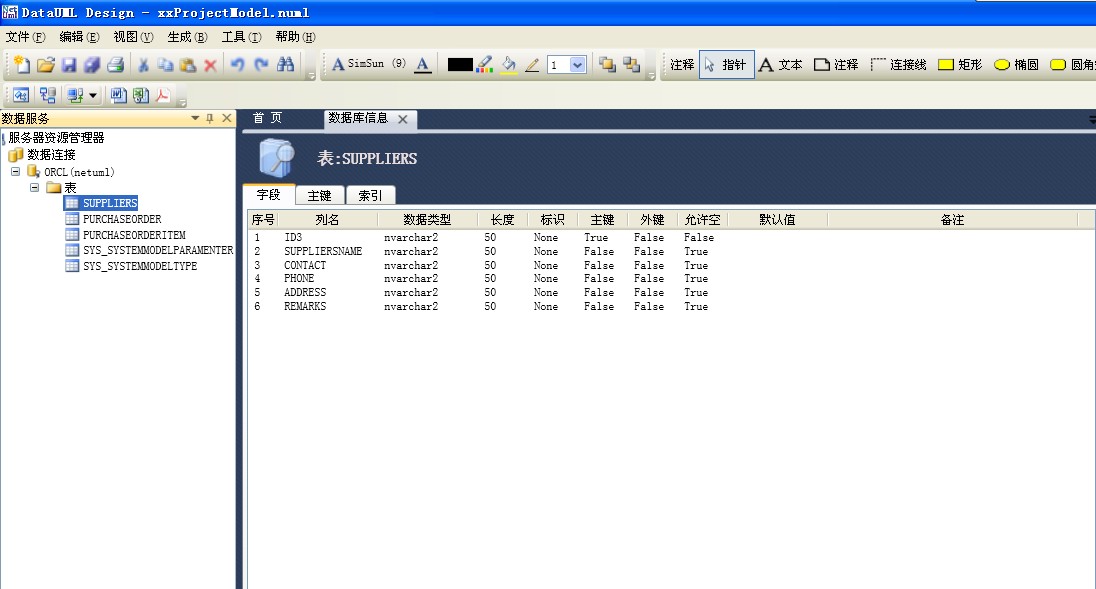
Task: Click the Print icon
Action: pyautogui.click(x=115, y=65)
